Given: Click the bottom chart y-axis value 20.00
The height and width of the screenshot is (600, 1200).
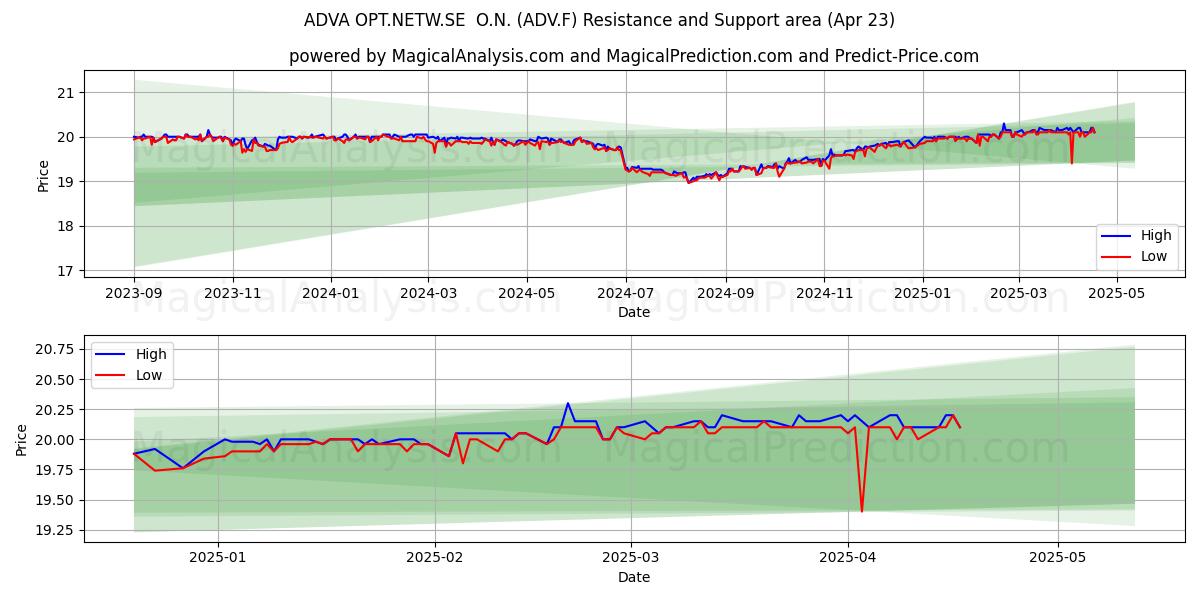Looking at the screenshot, I should coord(57,440).
